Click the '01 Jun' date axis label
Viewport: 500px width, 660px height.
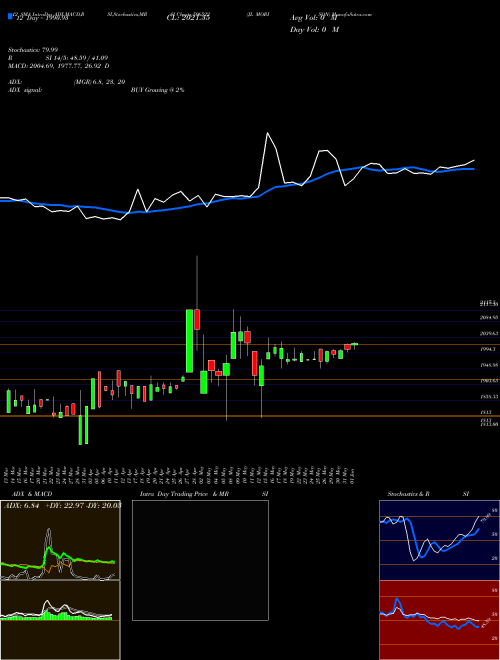point(354,475)
